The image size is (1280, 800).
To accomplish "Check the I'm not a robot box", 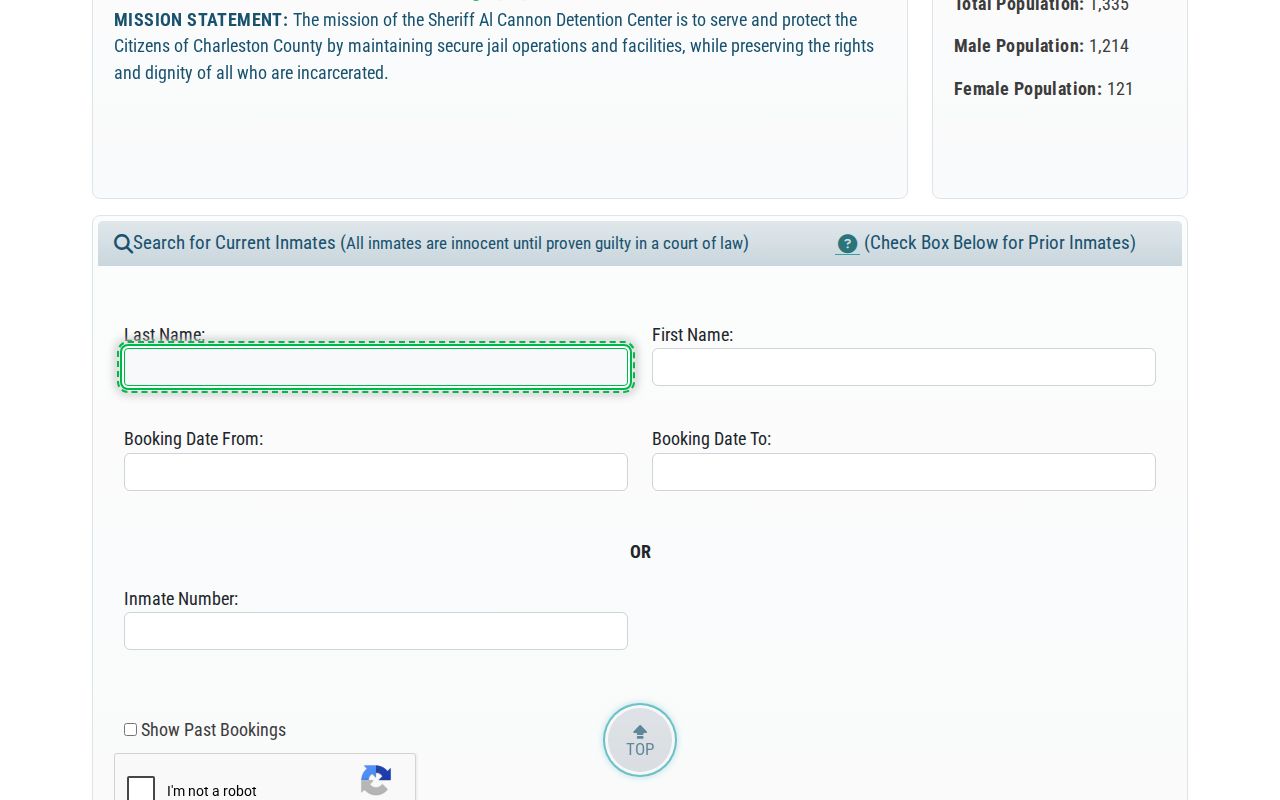I will coord(141,789).
